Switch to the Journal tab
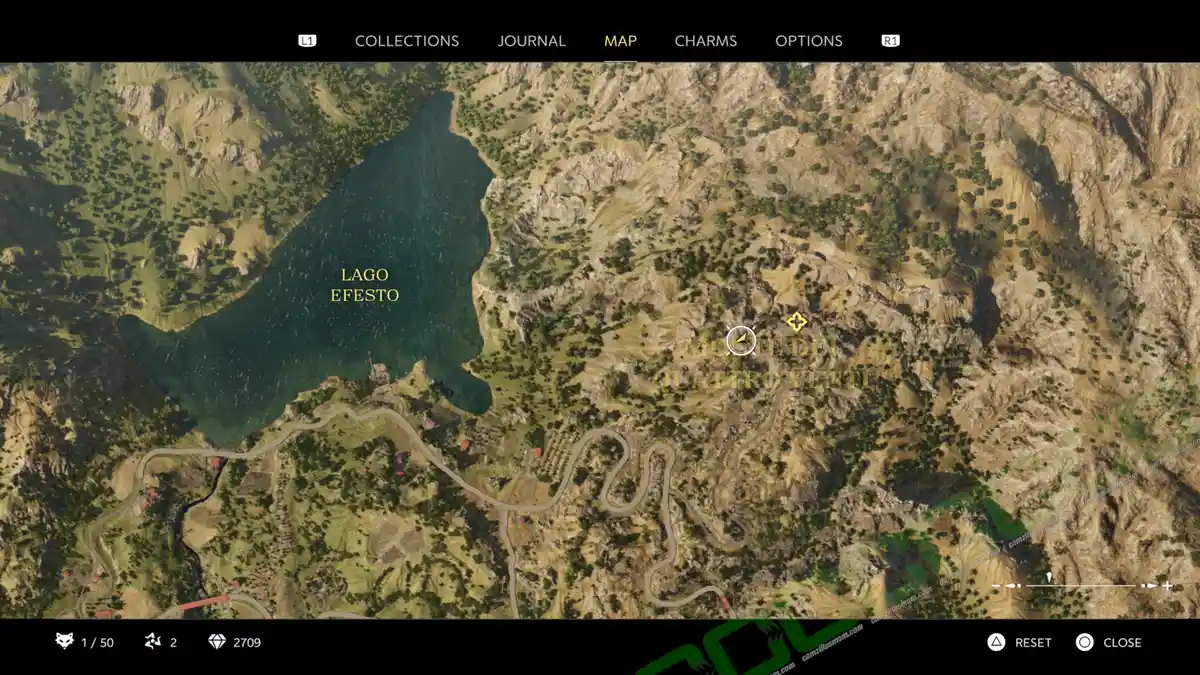This screenshot has width=1200, height=675. (x=532, y=41)
